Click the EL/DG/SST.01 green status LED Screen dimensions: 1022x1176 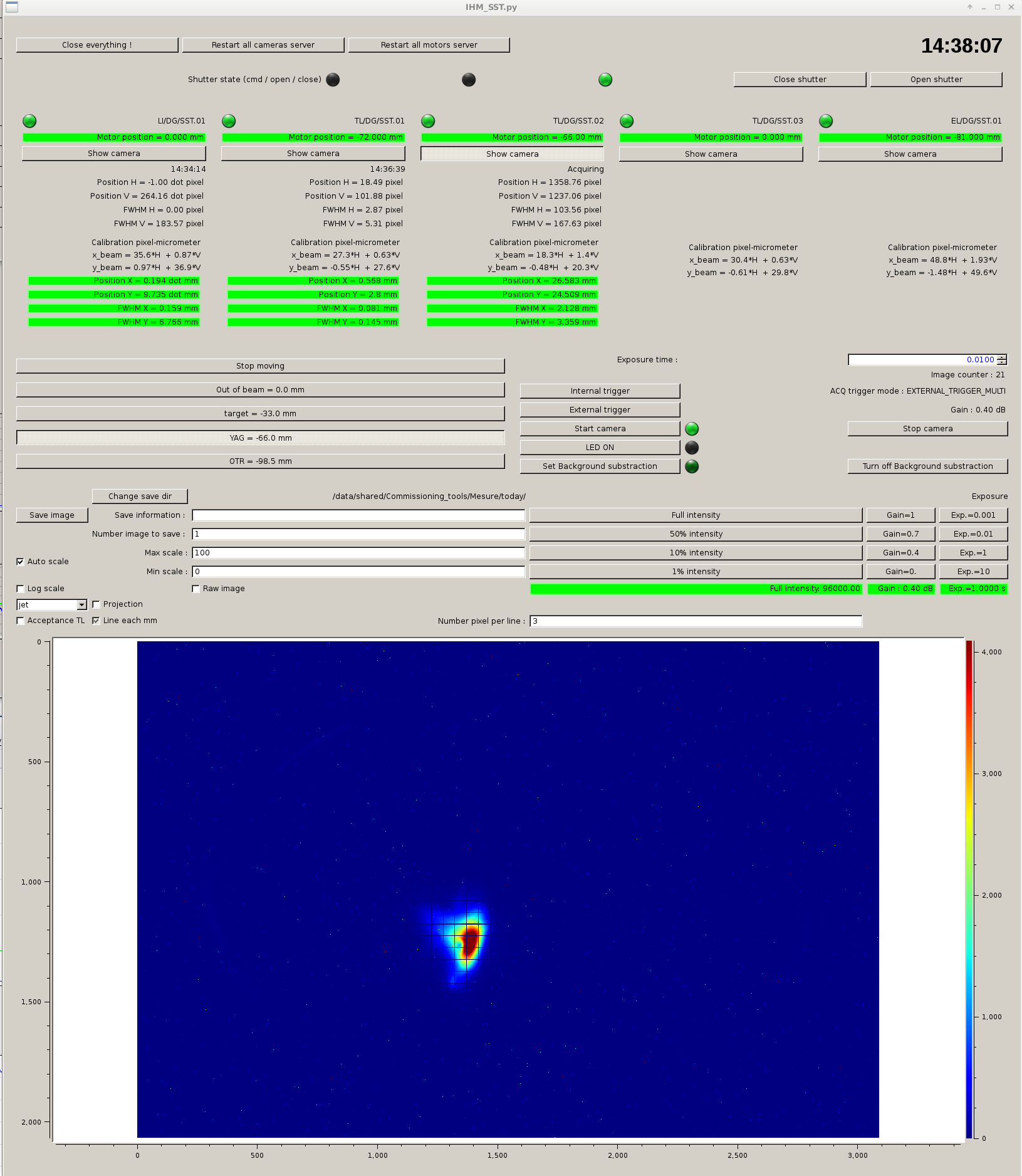point(826,121)
